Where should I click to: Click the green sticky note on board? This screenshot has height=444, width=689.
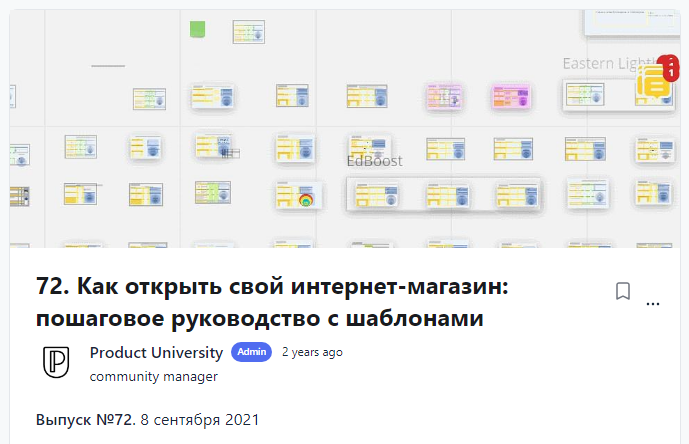198,30
